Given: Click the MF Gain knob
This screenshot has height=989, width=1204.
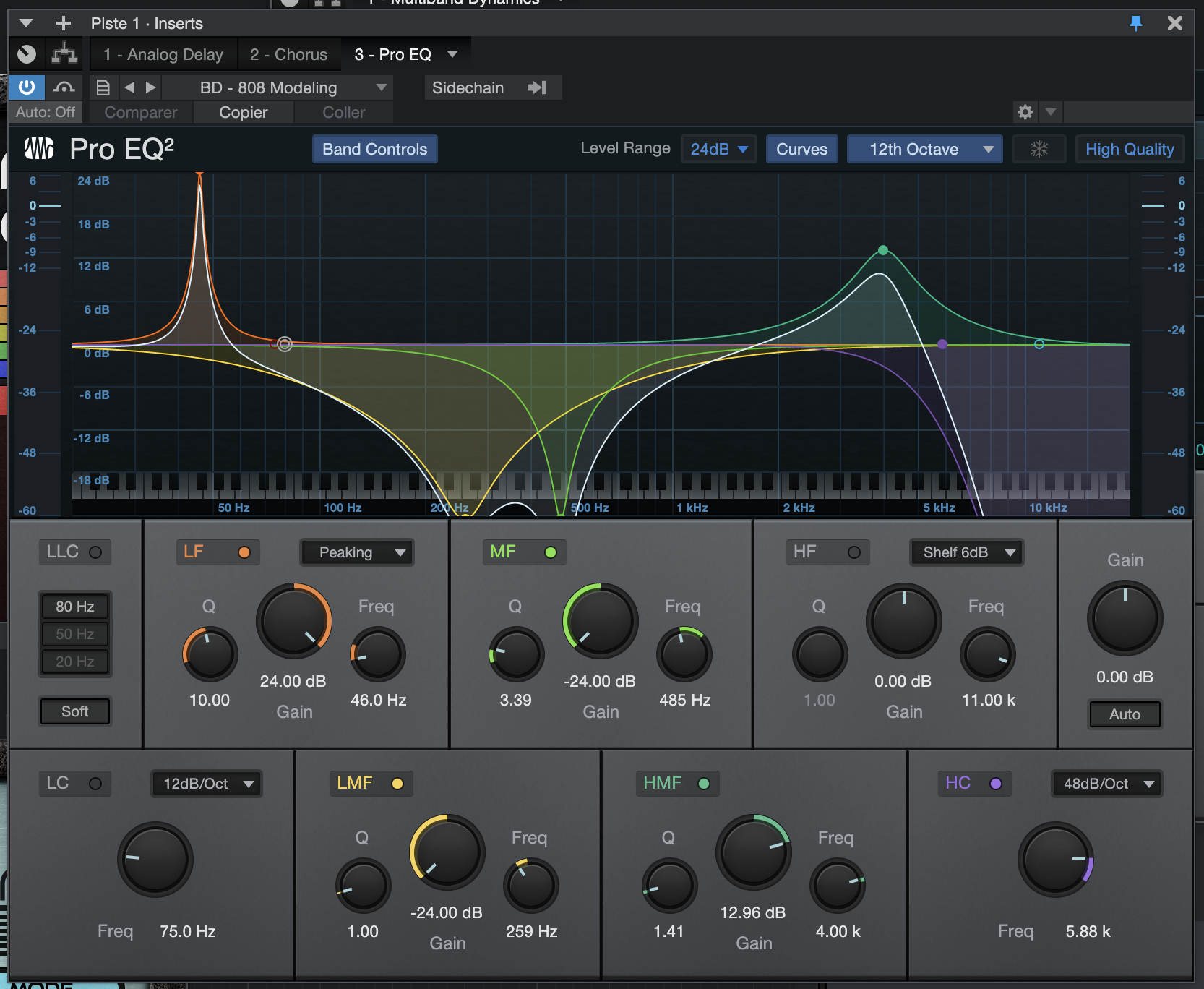Looking at the screenshot, I should (x=600, y=620).
